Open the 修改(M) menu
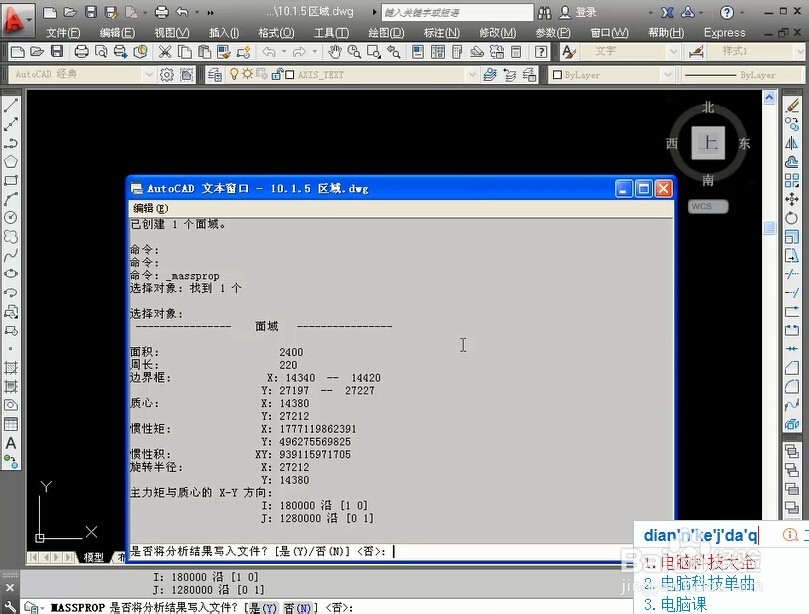Viewport: 809px width, 614px height. tap(497, 33)
